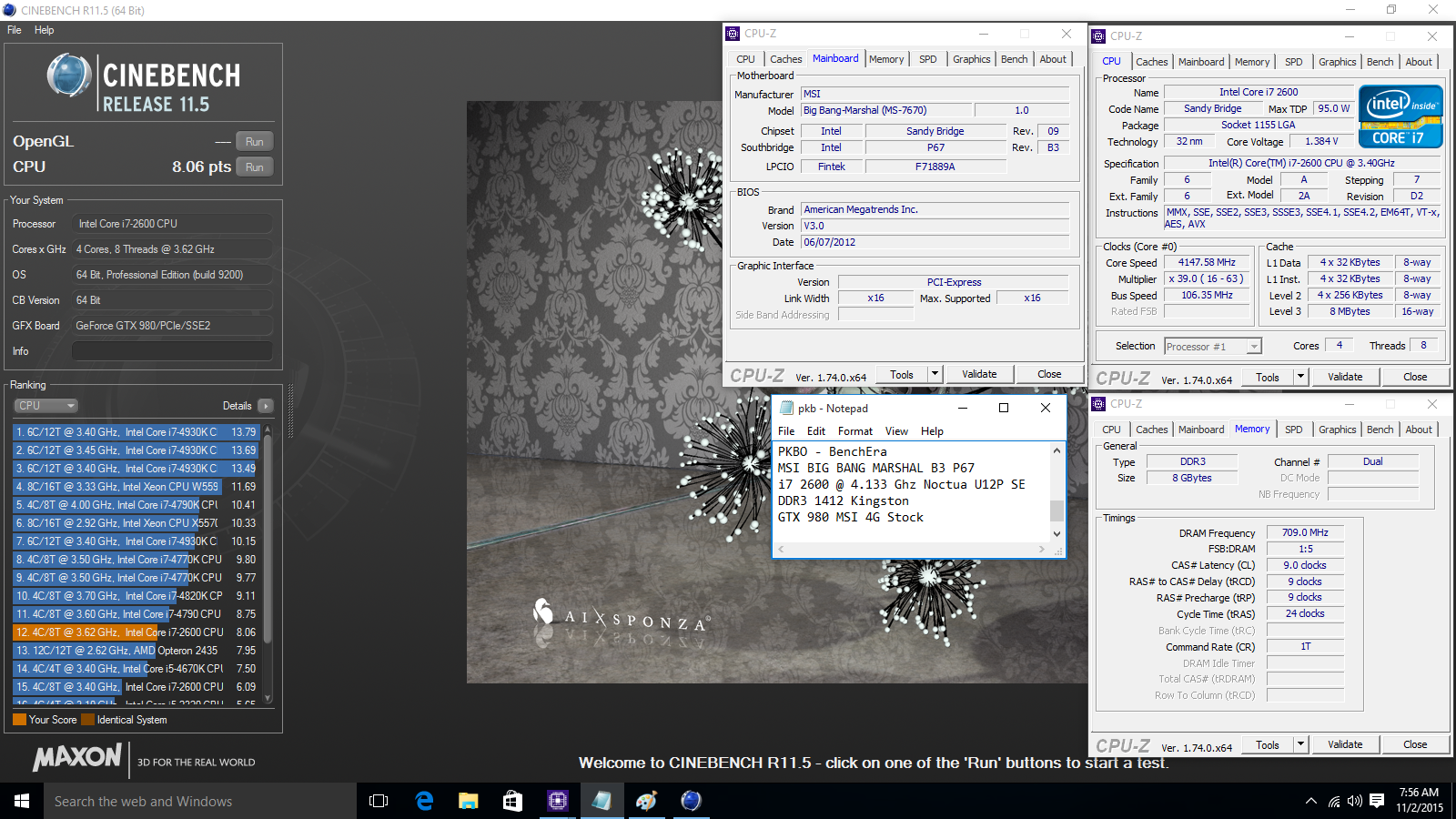Viewport: 1456px width, 819px height.
Task: Click the Notepad window title icon
Action: point(786,408)
